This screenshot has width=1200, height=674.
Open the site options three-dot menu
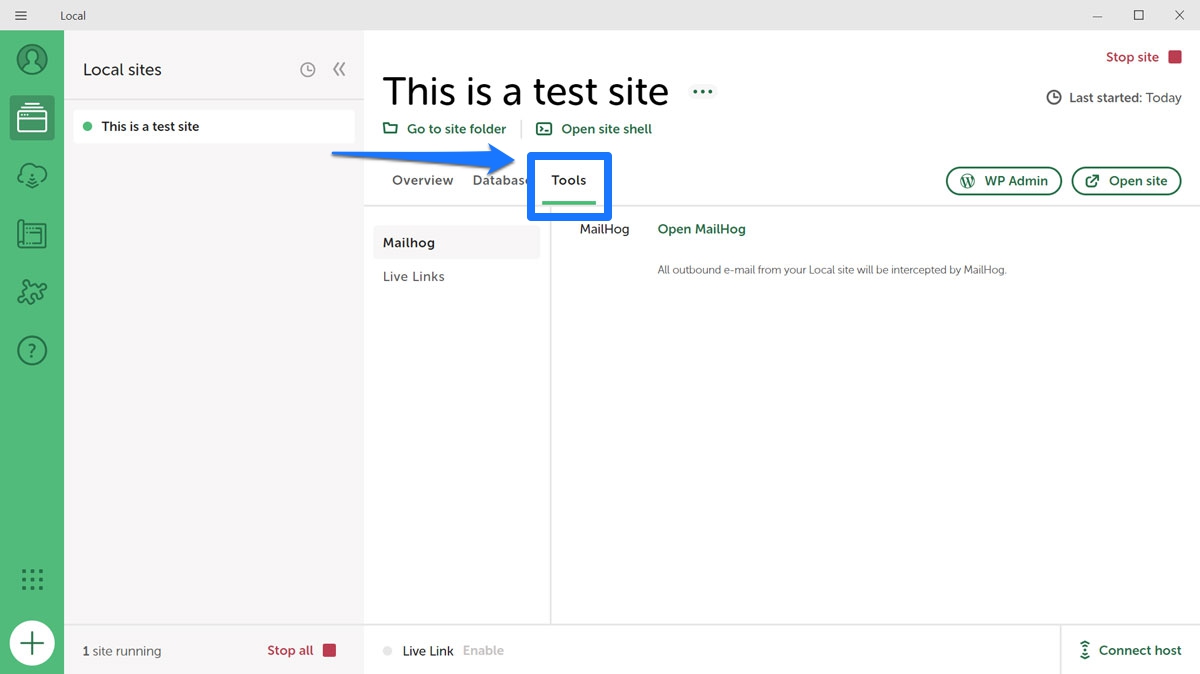[703, 92]
